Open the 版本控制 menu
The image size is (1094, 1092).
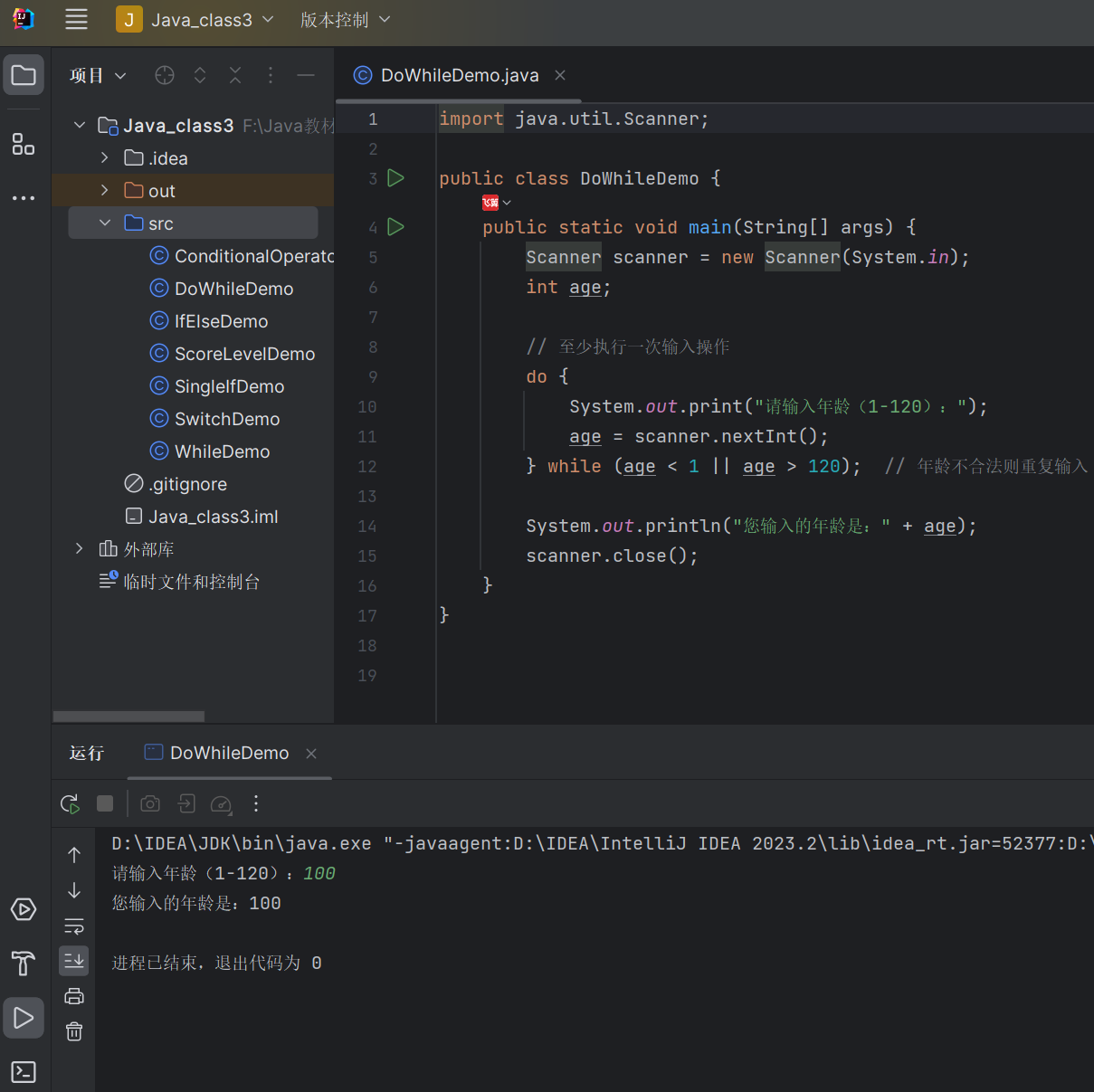click(x=345, y=20)
